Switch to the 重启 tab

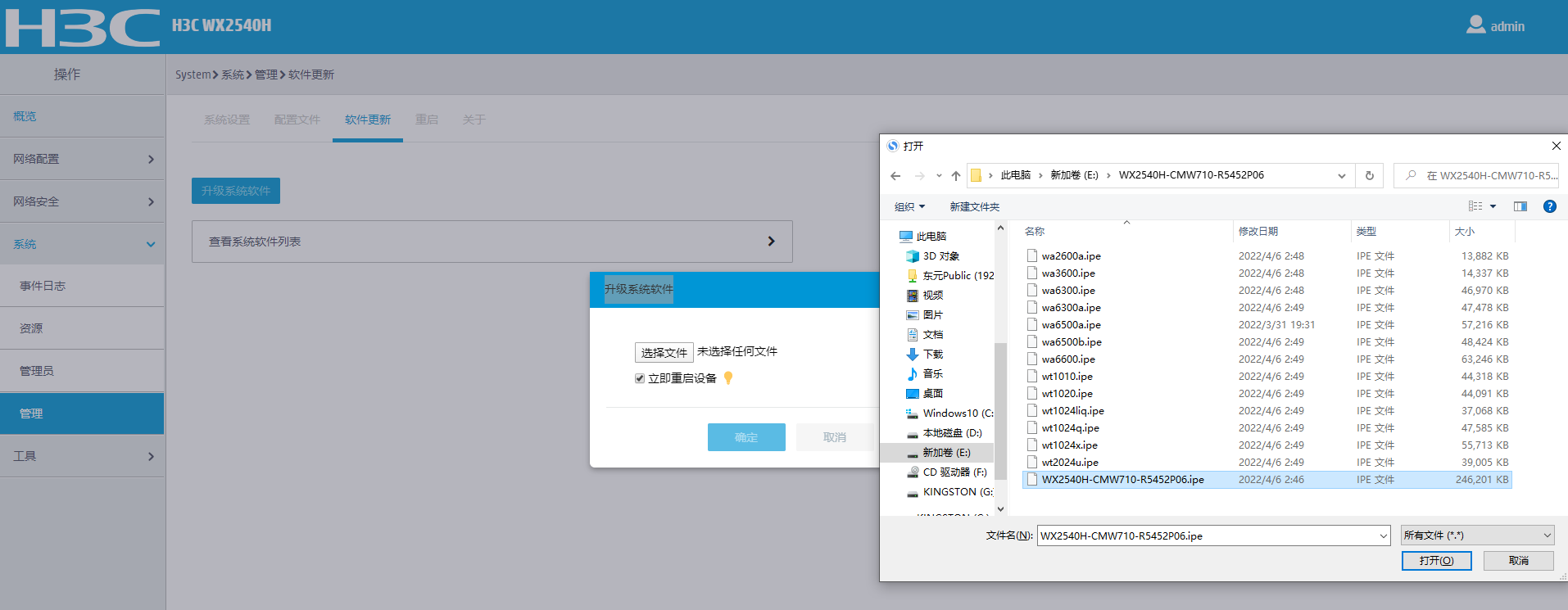tap(427, 120)
